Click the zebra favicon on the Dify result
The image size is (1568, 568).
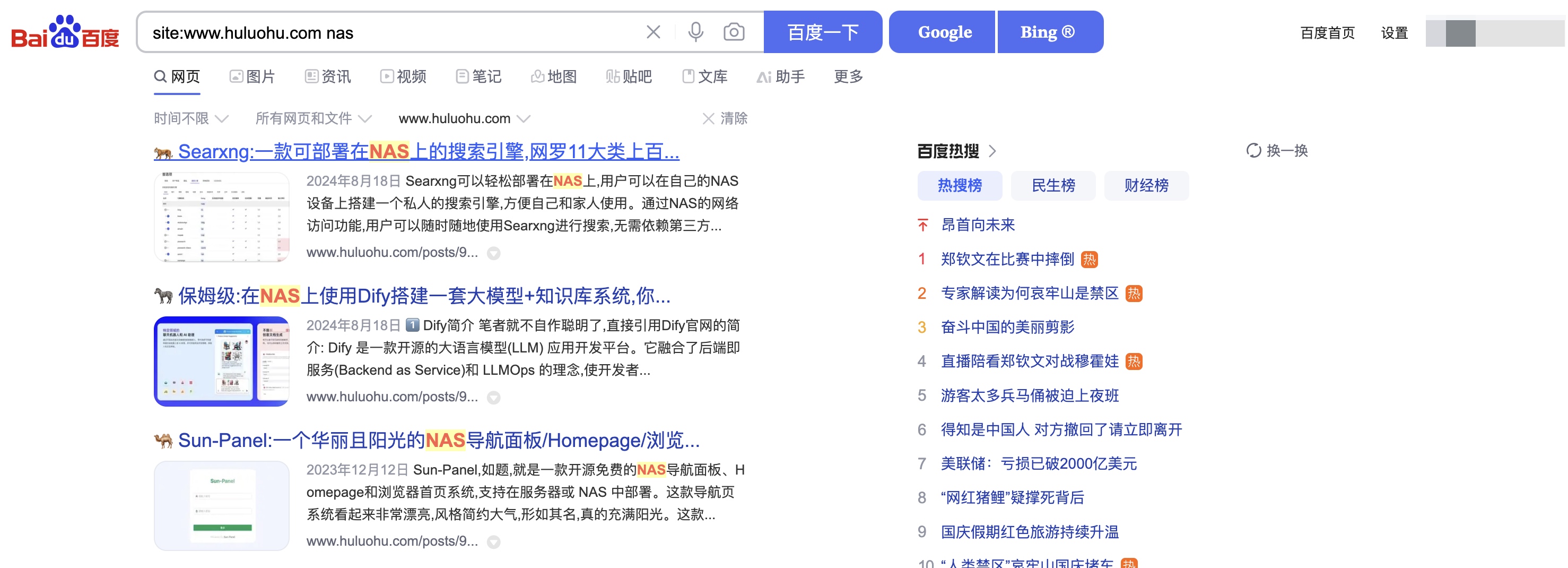(163, 296)
